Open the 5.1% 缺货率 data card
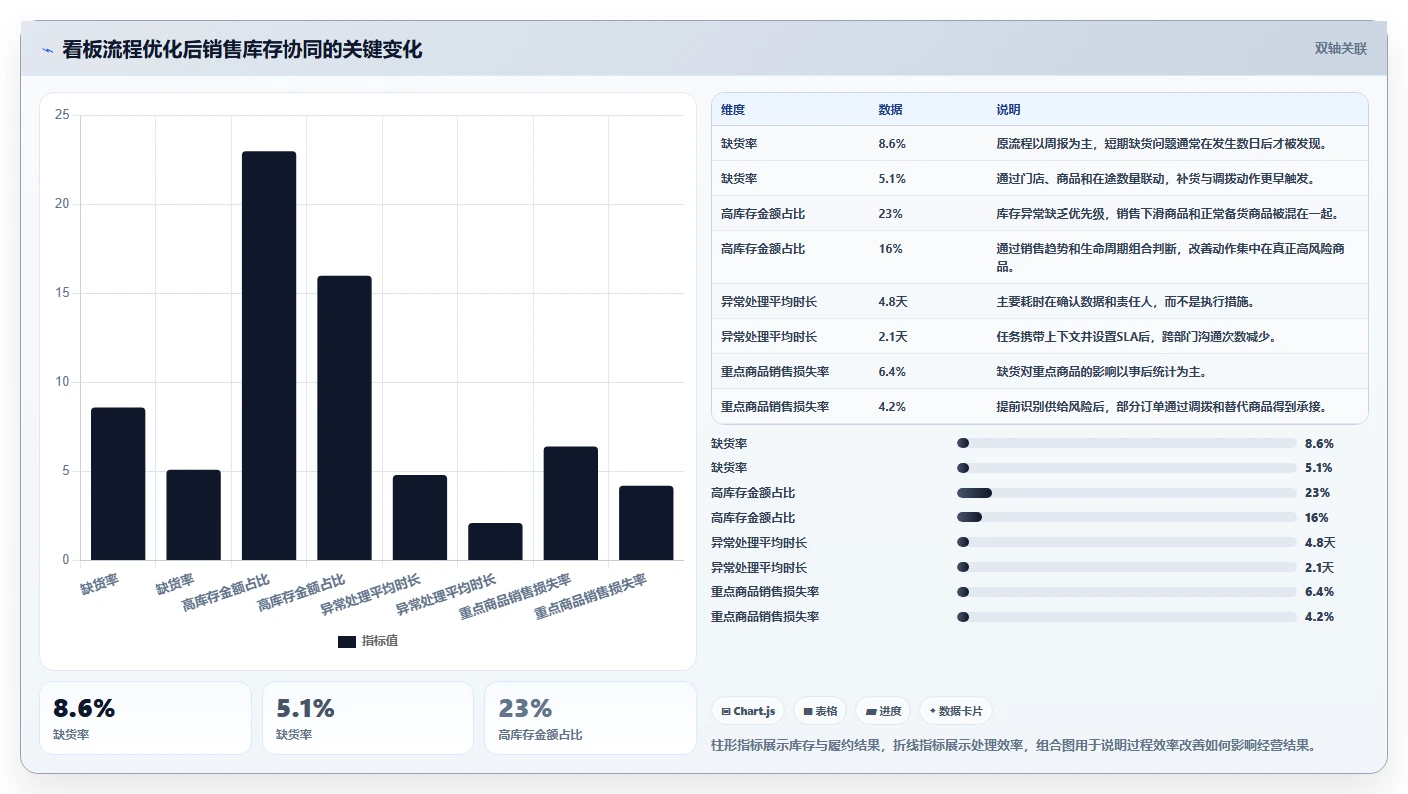The height and width of the screenshot is (794, 1408). (x=368, y=718)
